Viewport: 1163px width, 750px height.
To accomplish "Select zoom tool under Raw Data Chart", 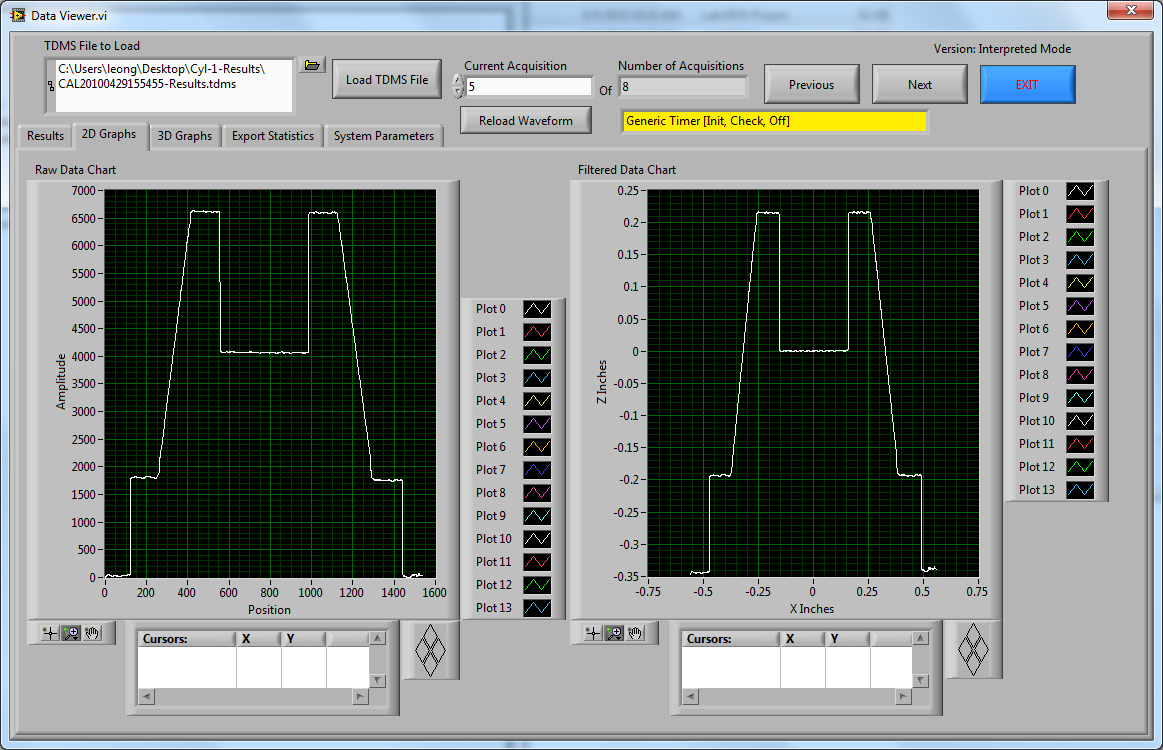I will [71, 633].
